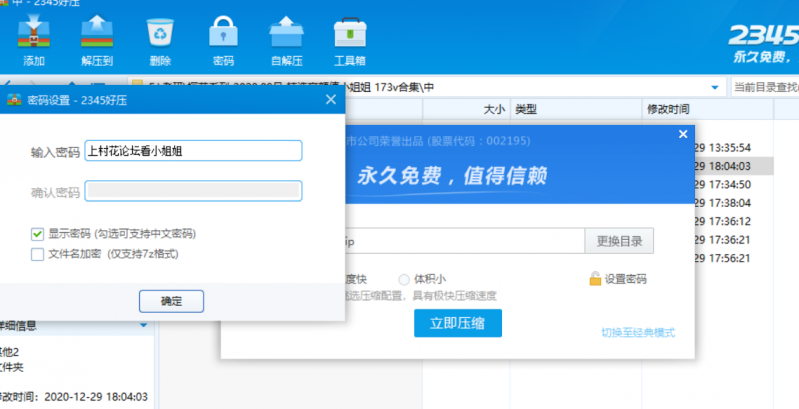Sort by the 类型 column header
This screenshot has height=409, width=799.
tap(576, 109)
